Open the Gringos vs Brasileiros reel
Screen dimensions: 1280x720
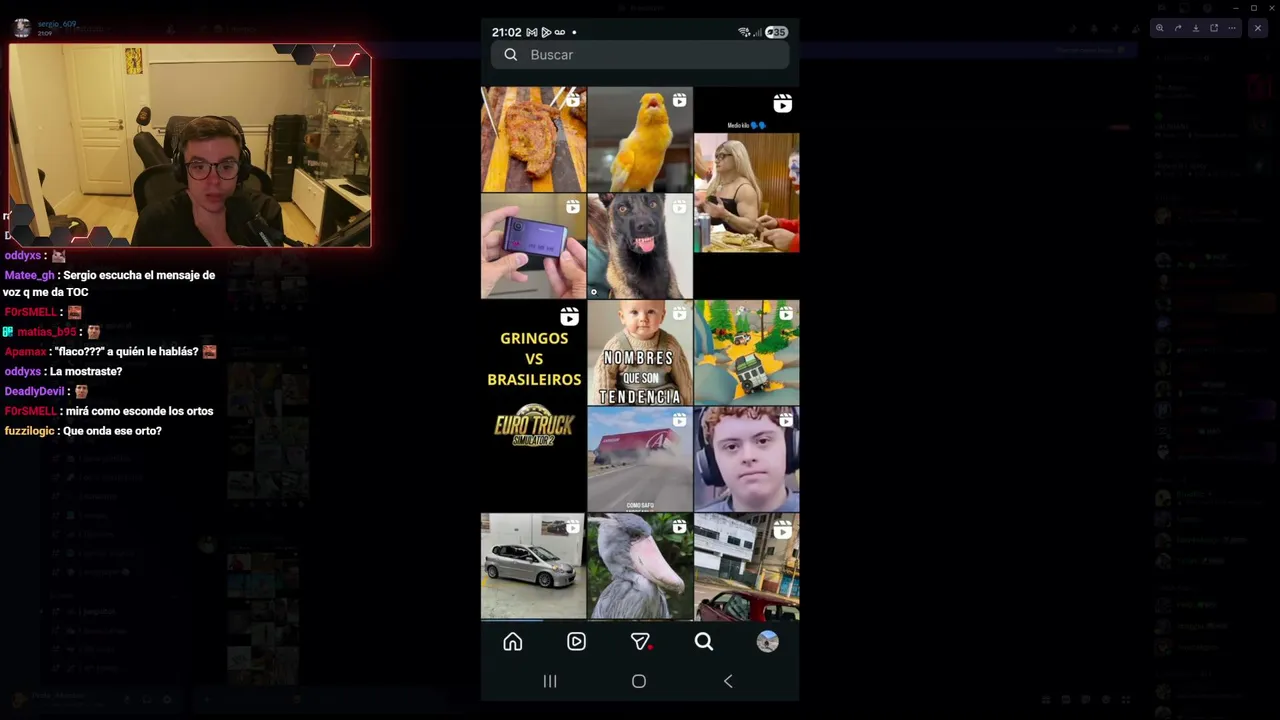(x=533, y=406)
